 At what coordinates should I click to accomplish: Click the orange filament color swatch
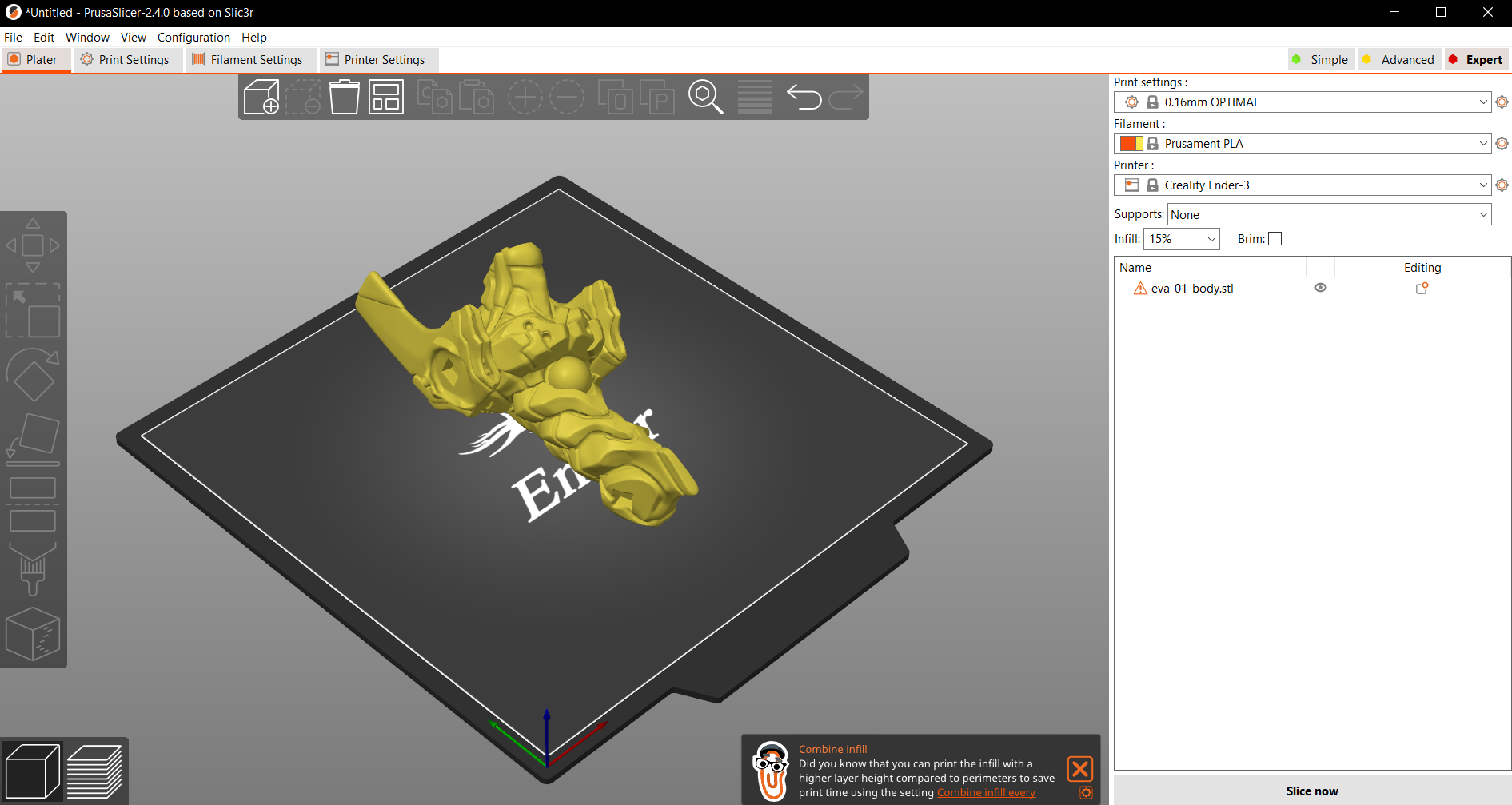click(x=1128, y=144)
